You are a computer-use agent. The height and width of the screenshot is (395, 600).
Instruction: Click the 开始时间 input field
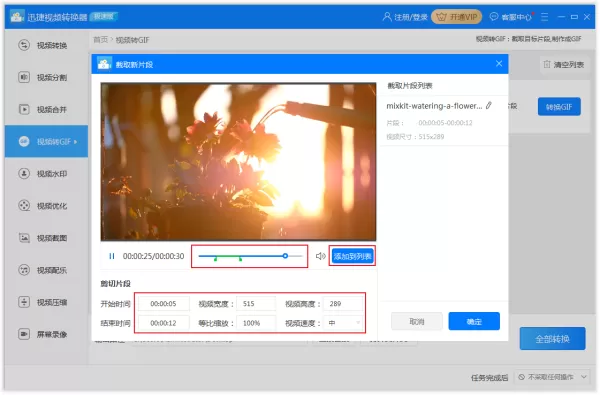163,304
